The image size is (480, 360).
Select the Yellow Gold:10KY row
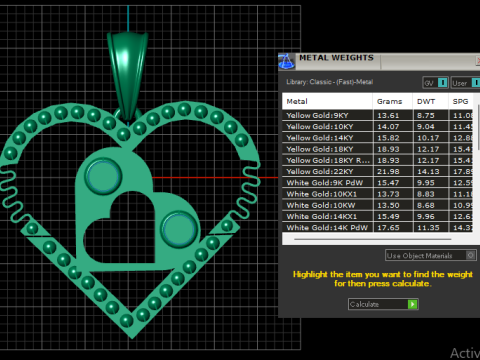[x=377, y=127]
